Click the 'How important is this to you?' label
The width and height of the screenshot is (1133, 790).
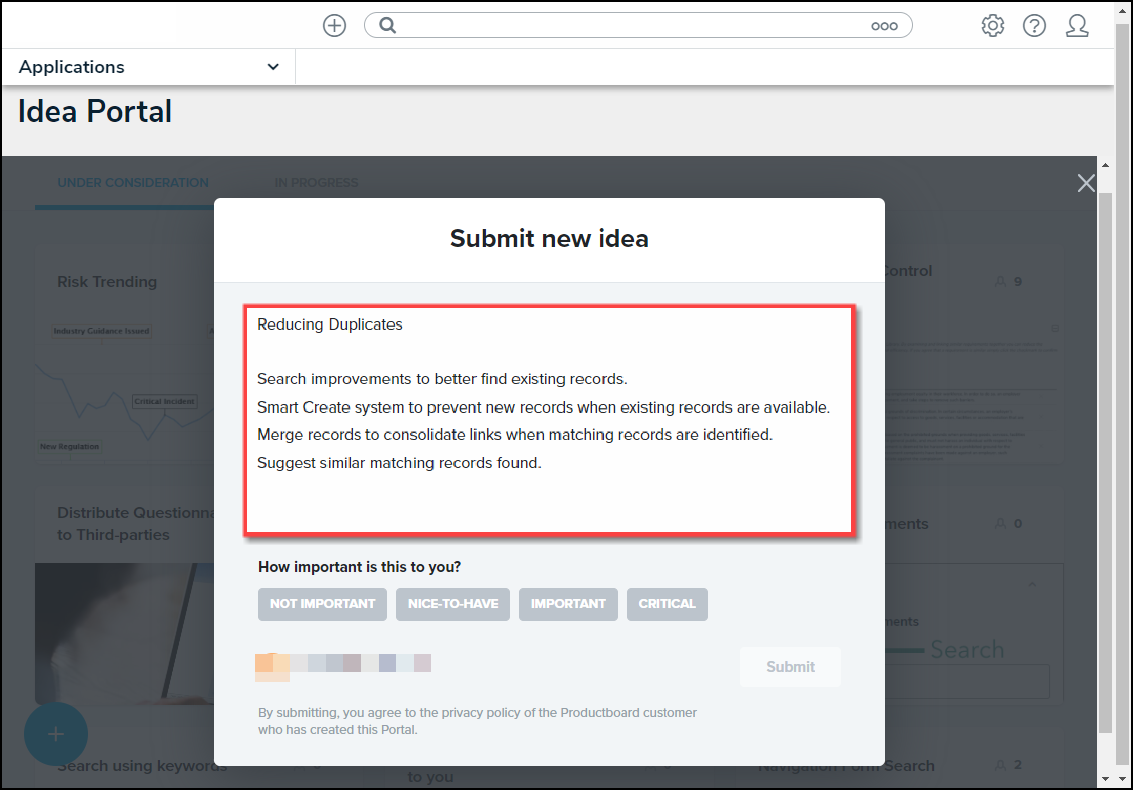[359, 567]
